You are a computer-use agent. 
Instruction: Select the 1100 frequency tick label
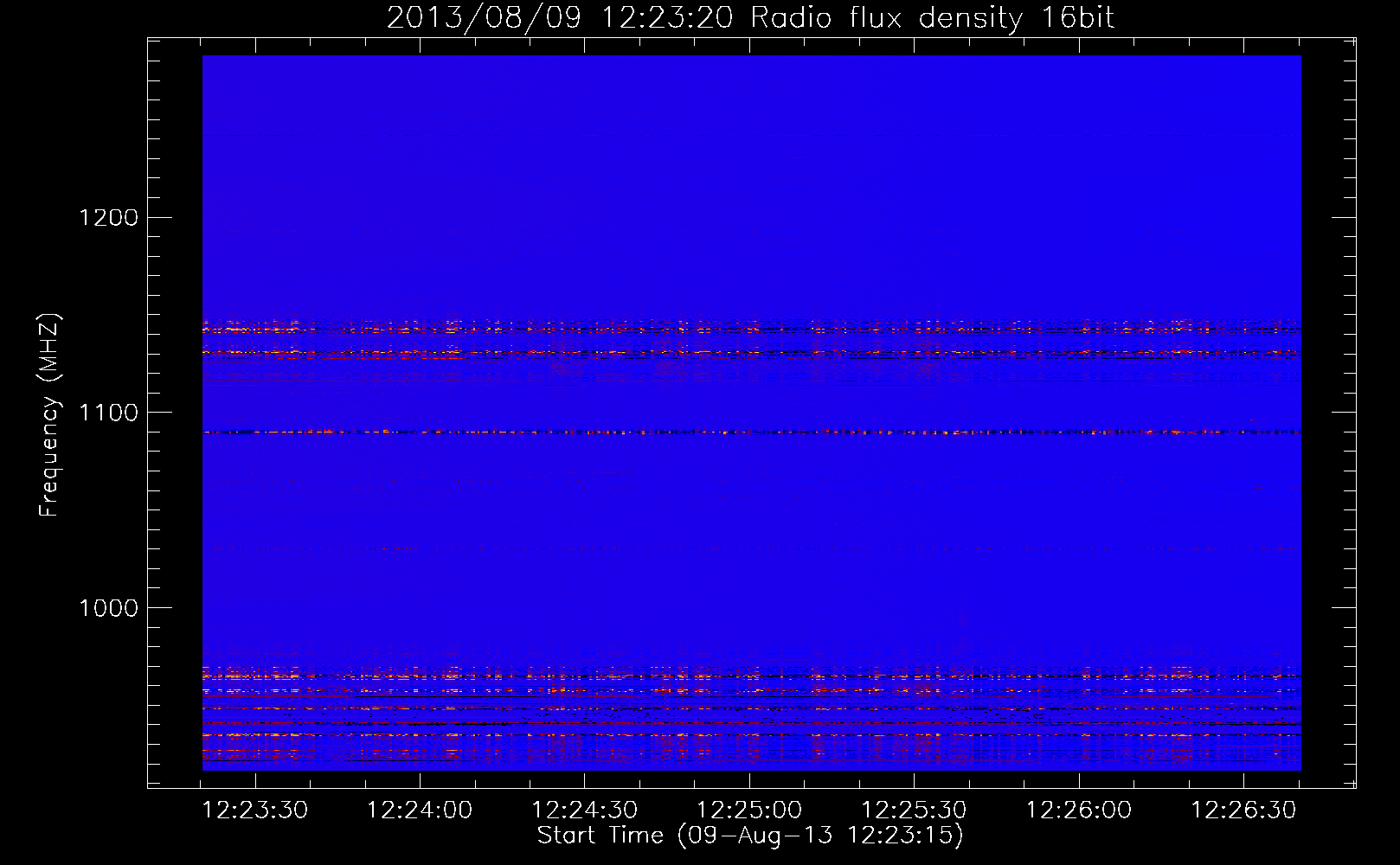108,413
